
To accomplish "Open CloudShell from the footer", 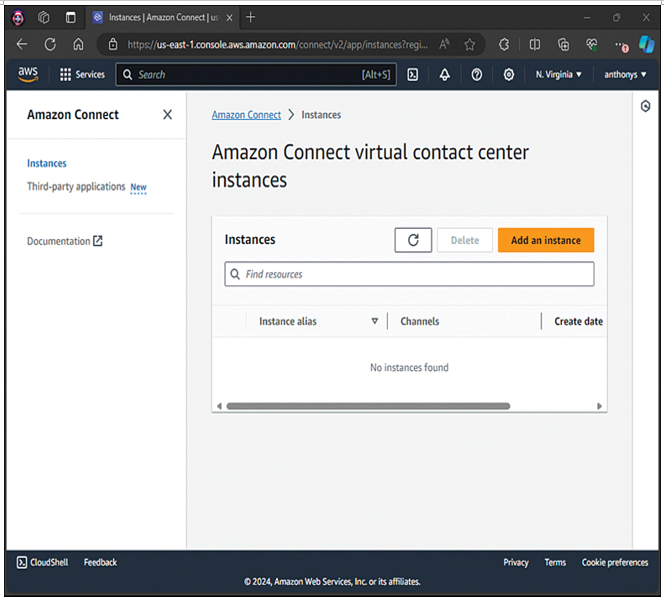I will click(42, 562).
